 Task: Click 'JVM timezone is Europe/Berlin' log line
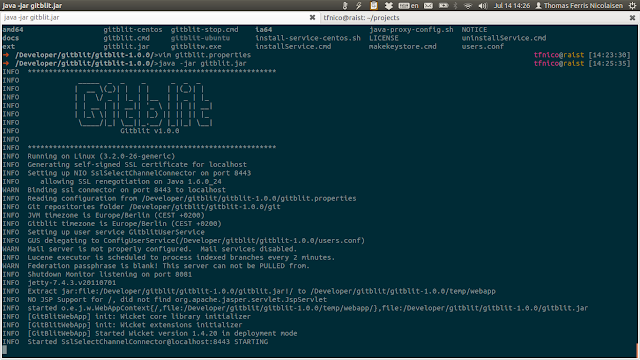(116, 215)
